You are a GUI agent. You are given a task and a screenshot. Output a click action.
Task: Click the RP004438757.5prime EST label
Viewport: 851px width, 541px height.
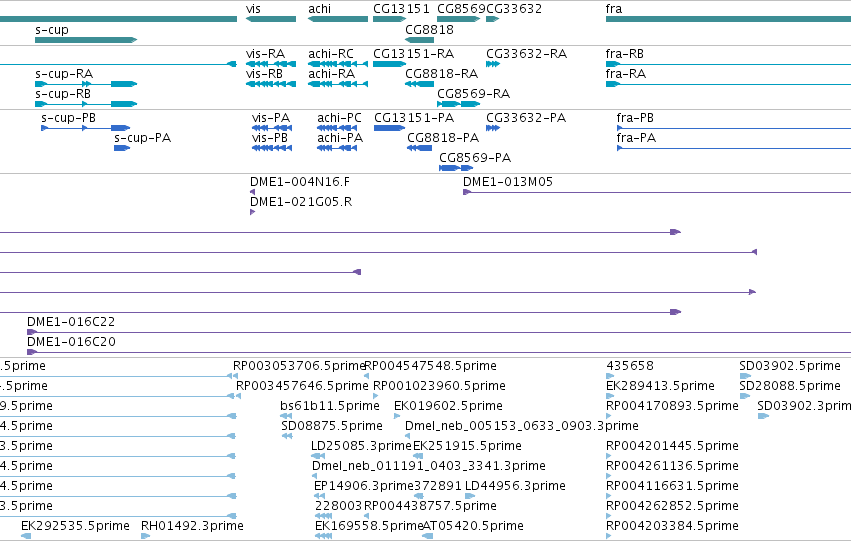point(430,506)
